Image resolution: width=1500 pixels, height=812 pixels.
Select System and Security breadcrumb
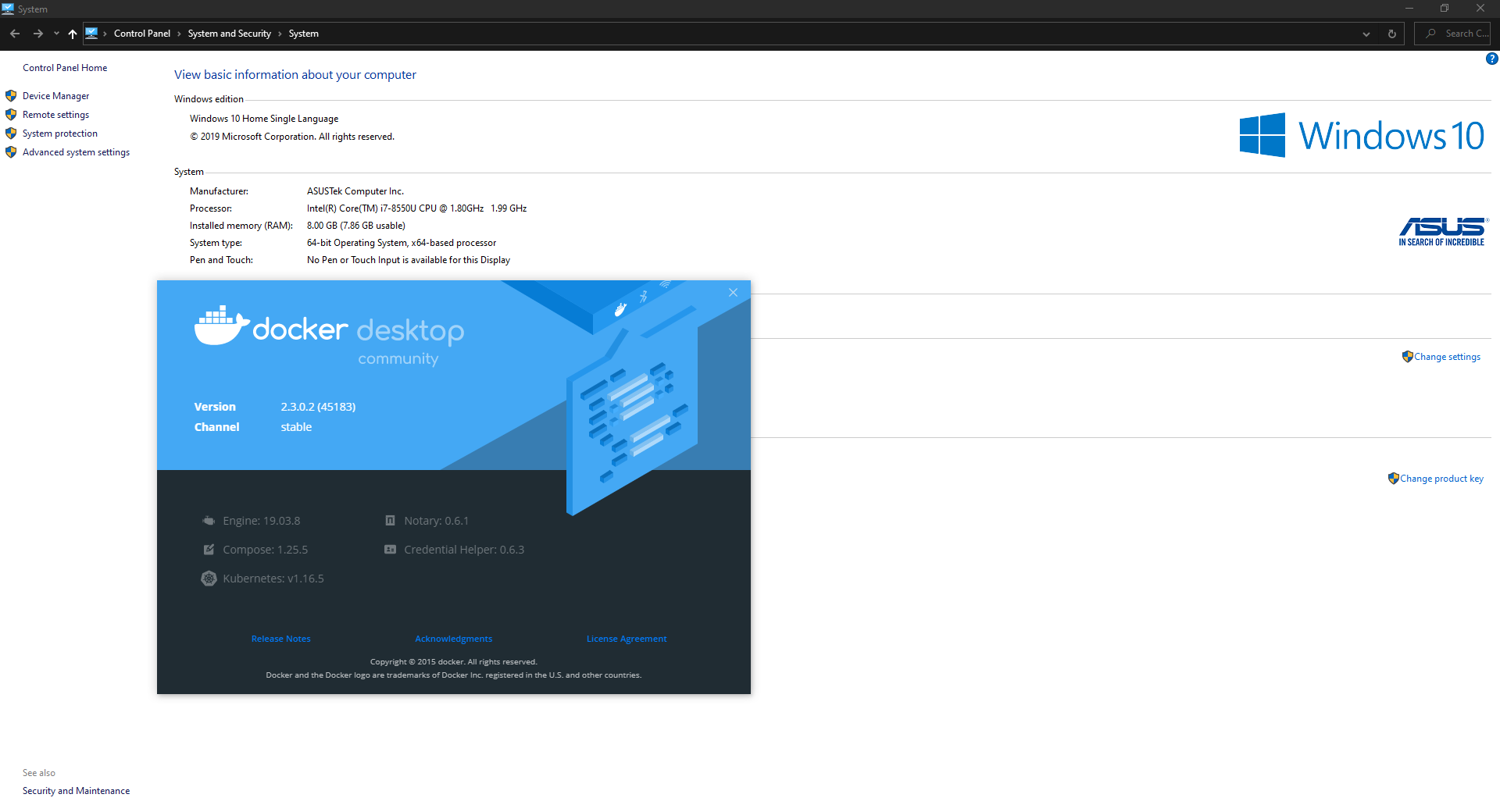coord(230,34)
